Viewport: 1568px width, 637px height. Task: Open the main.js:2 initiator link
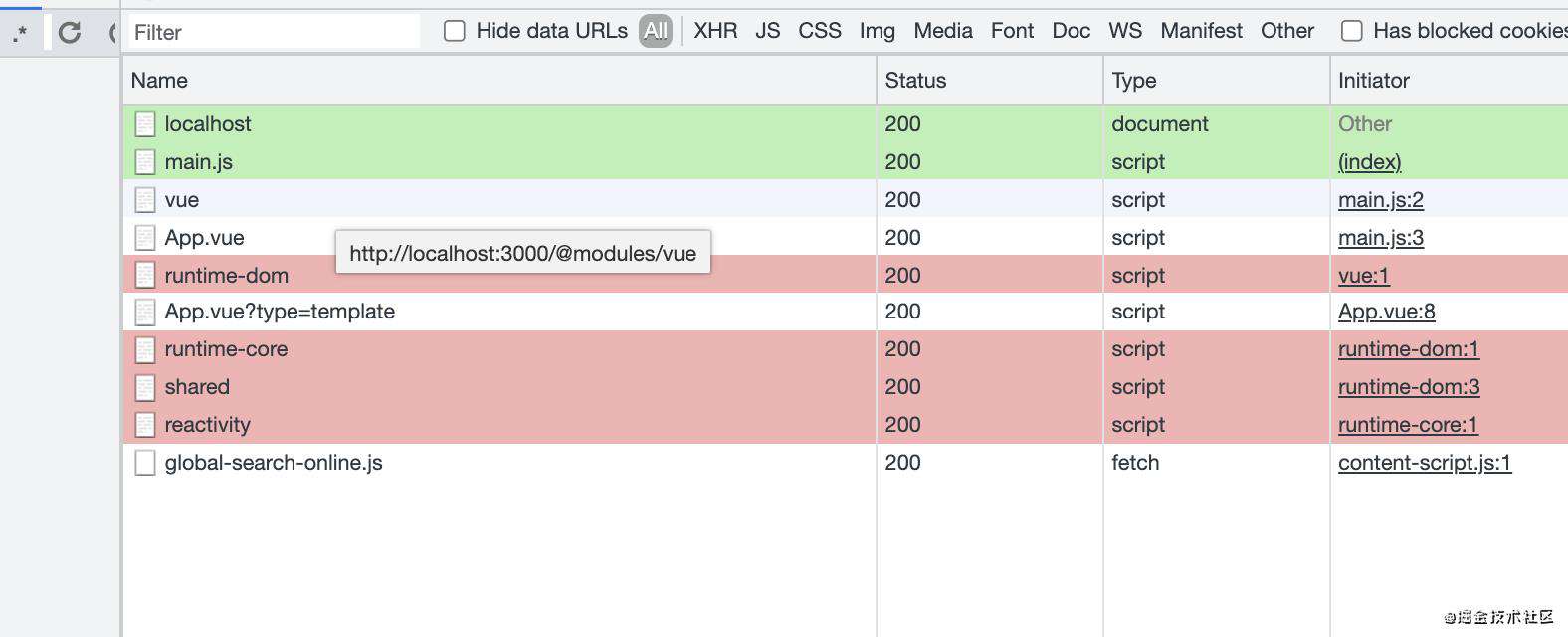click(1381, 200)
